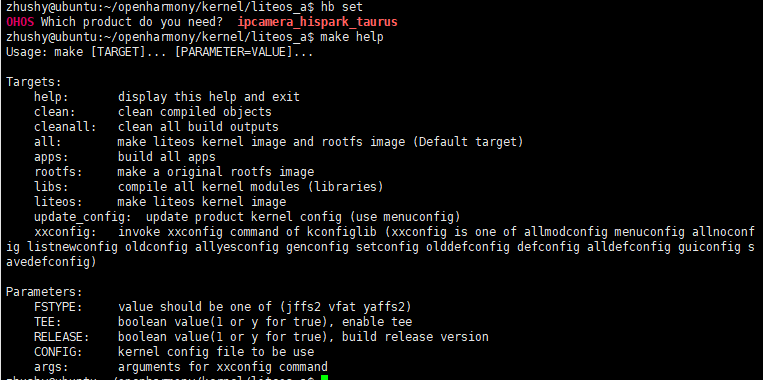
Task: Click the 'liteos:' target name
Action: coord(58,201)
